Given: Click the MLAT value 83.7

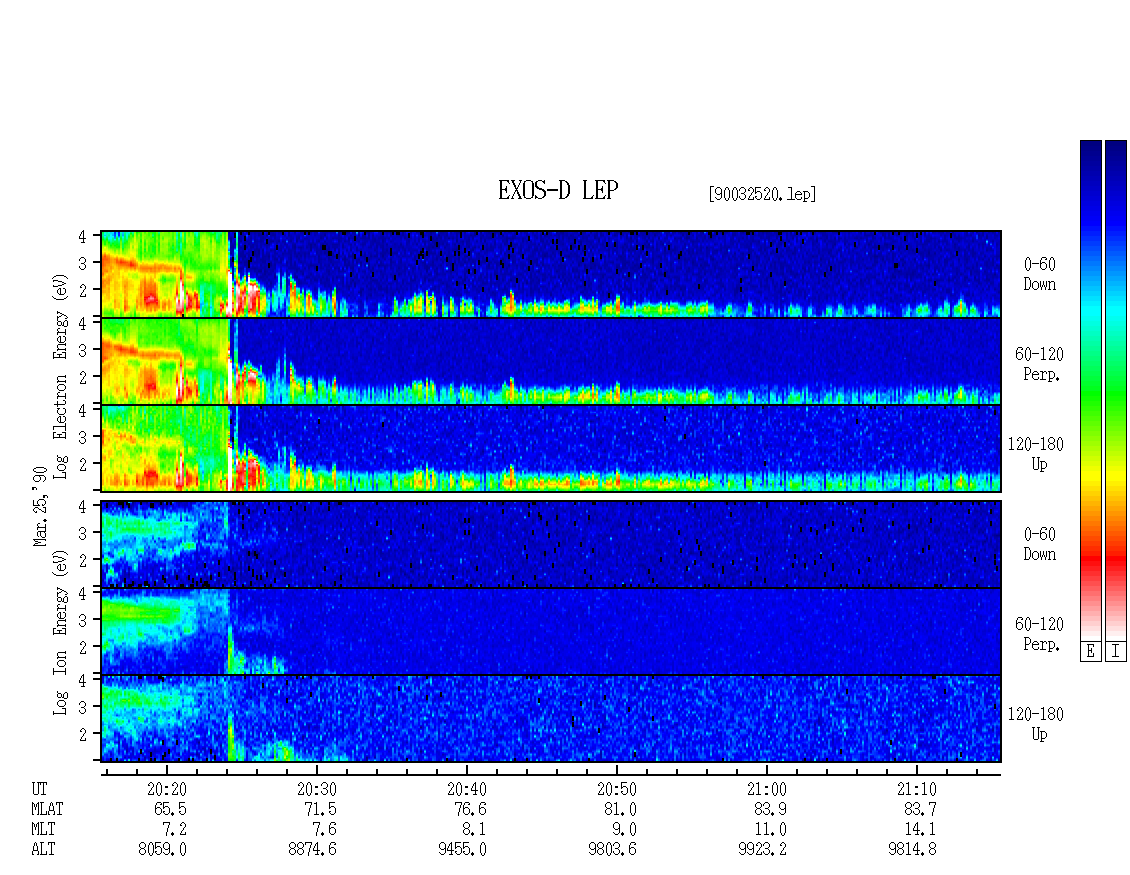Looking at the screenshot, I should (920, 809).
